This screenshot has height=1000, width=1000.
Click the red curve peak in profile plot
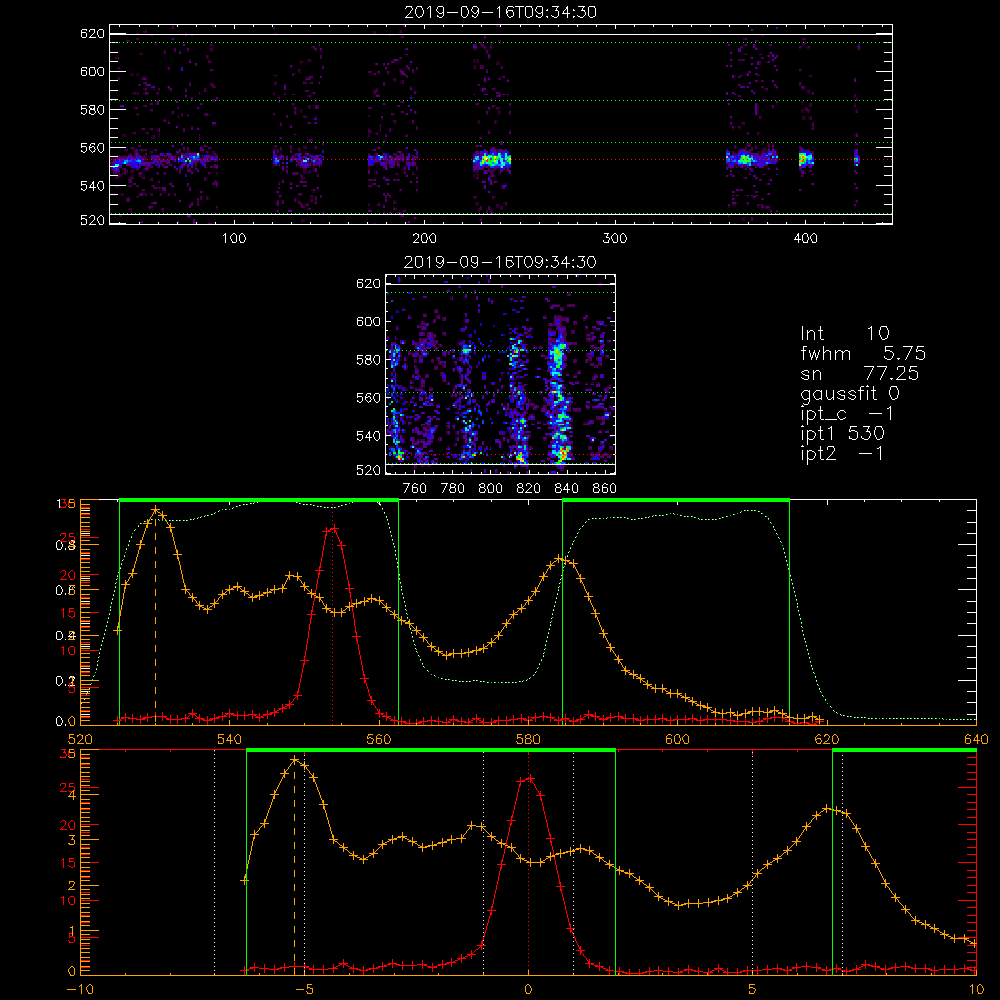(332, 529)
